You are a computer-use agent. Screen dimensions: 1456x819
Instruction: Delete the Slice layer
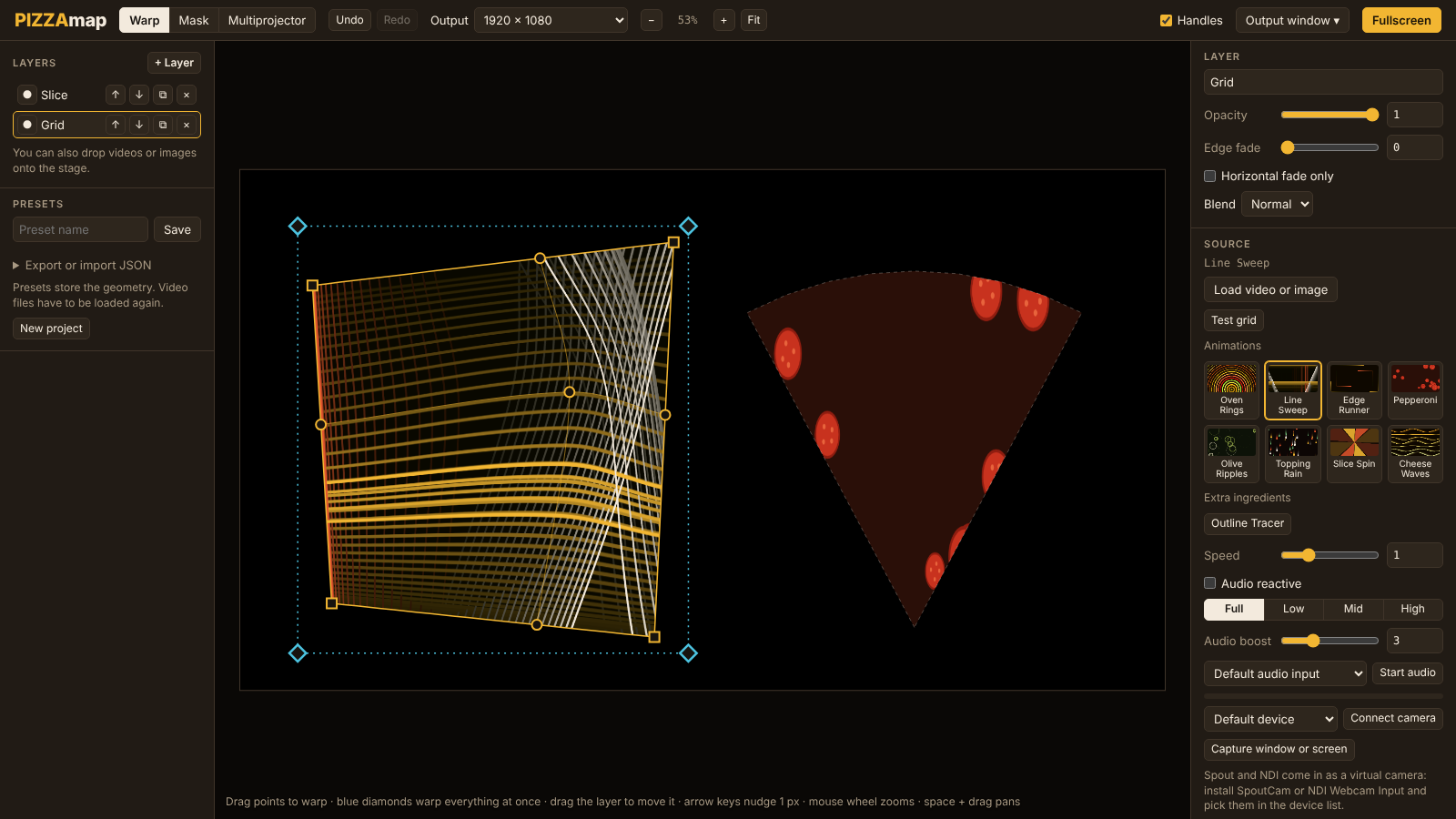point(187,95)
